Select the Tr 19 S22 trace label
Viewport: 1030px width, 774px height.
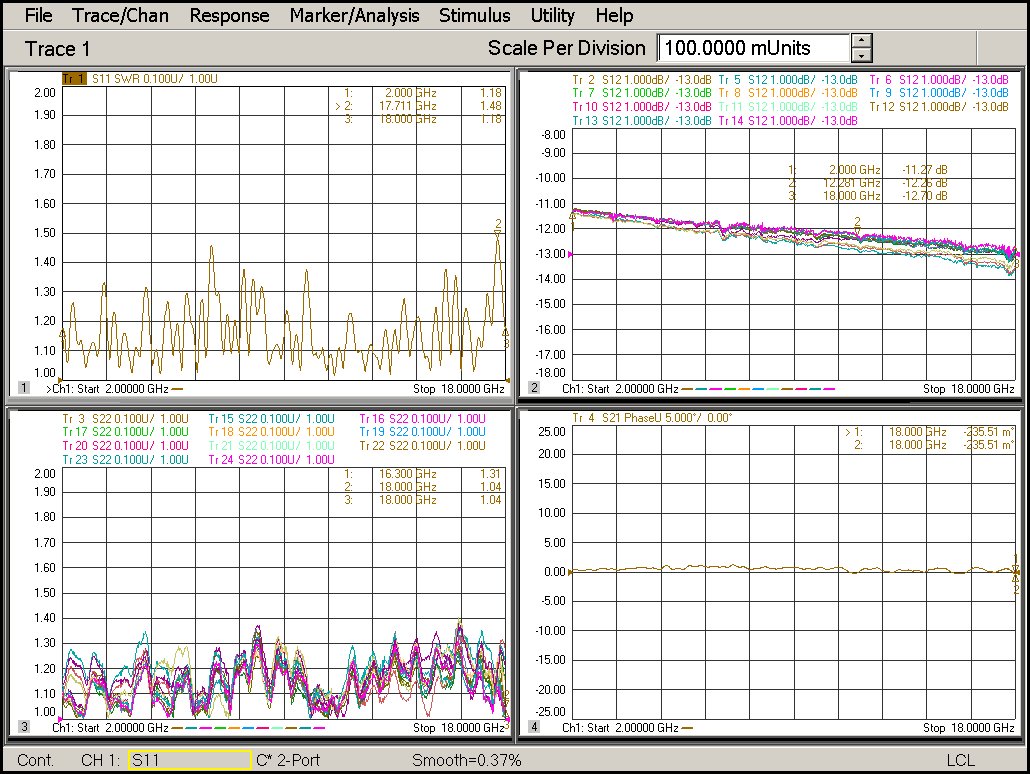[x=422, y=432]
